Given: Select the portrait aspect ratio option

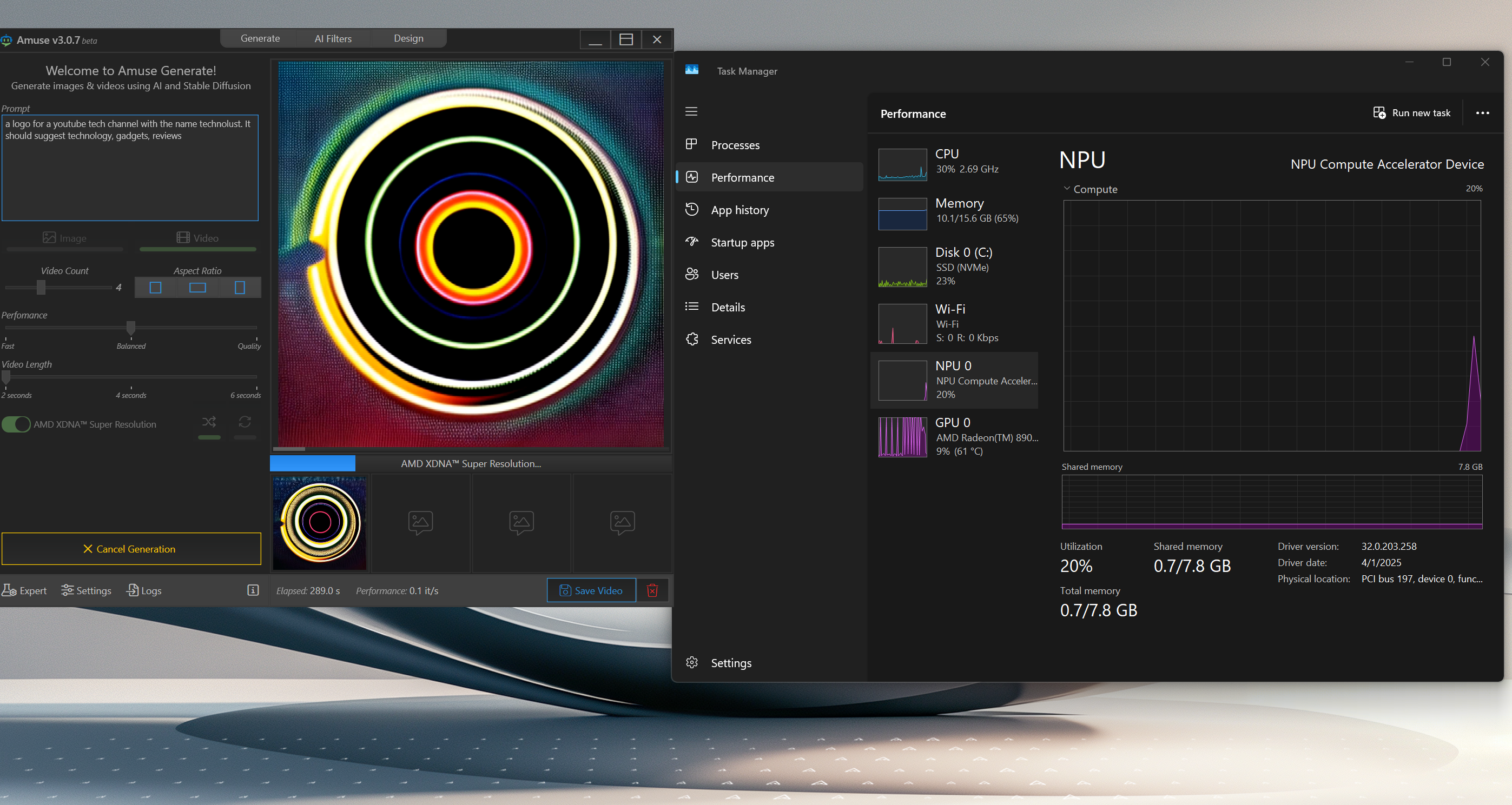Looking at the screenshot, I should 240,288.
